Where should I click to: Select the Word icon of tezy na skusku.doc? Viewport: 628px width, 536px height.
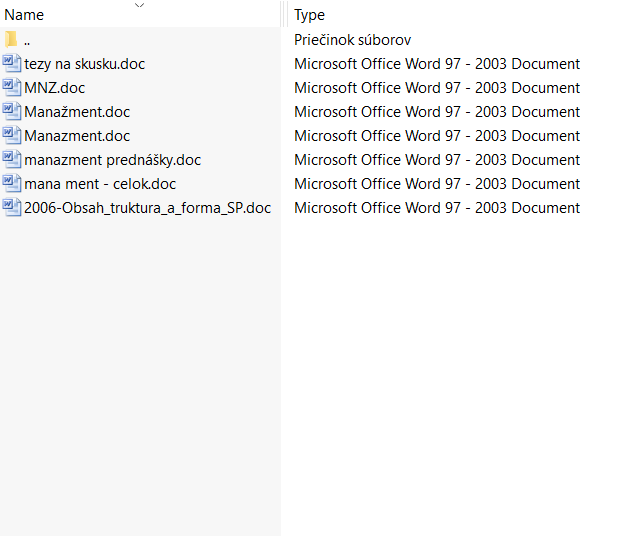pos(11,63)
